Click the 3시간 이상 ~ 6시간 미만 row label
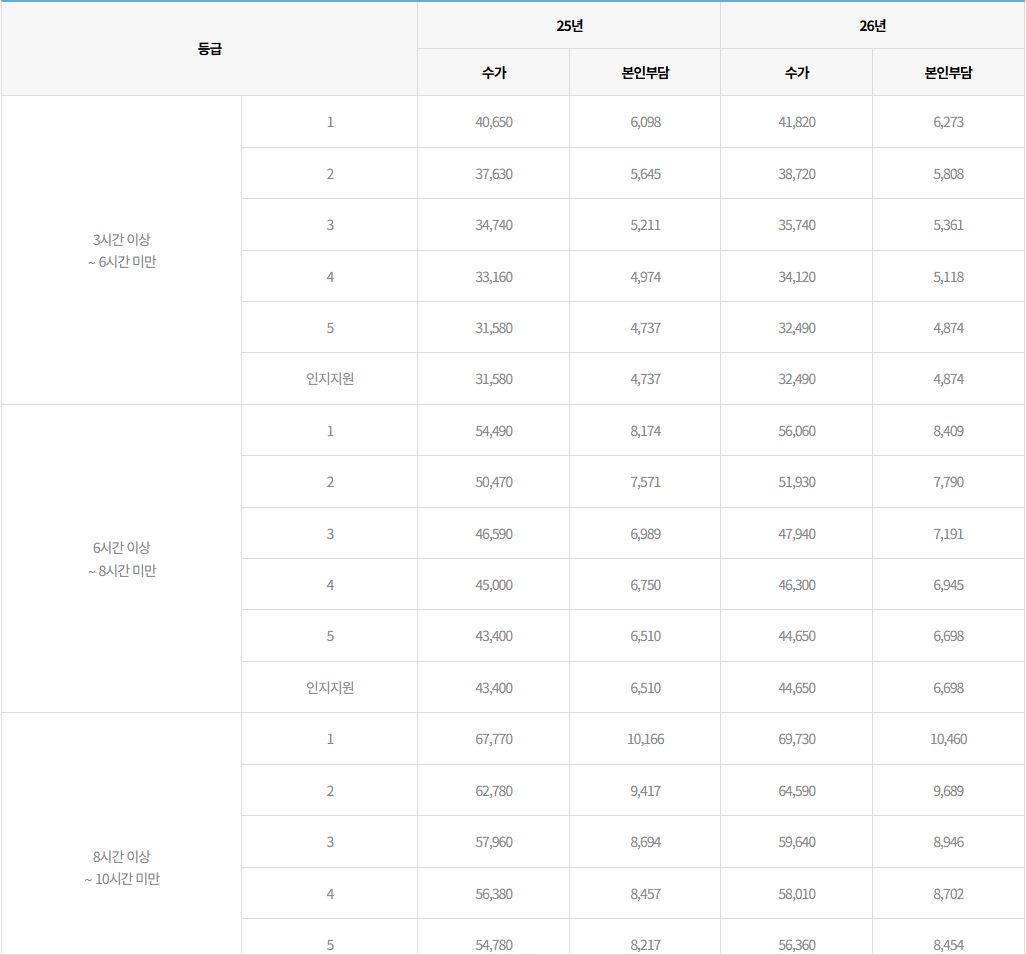1026x955 pixels. tap(121, 251)
